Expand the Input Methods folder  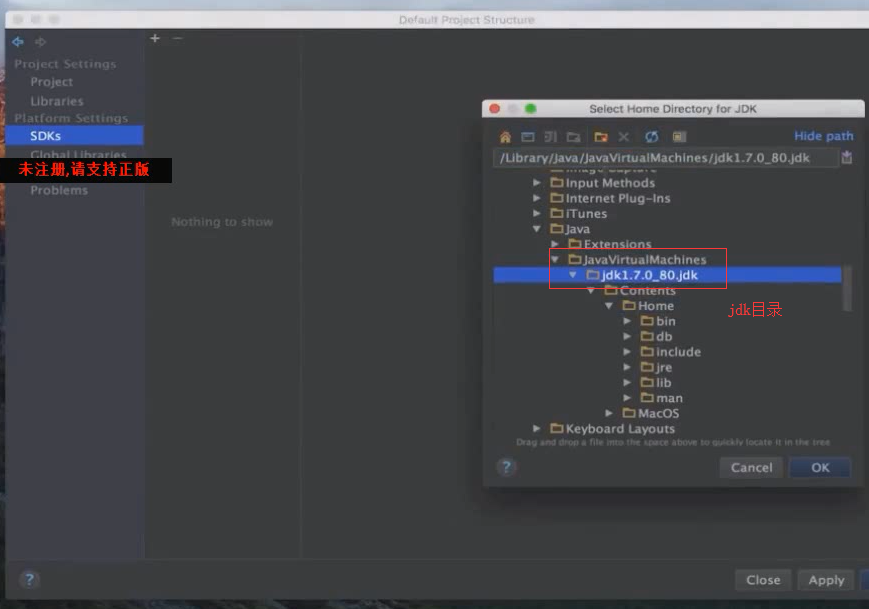536,182
